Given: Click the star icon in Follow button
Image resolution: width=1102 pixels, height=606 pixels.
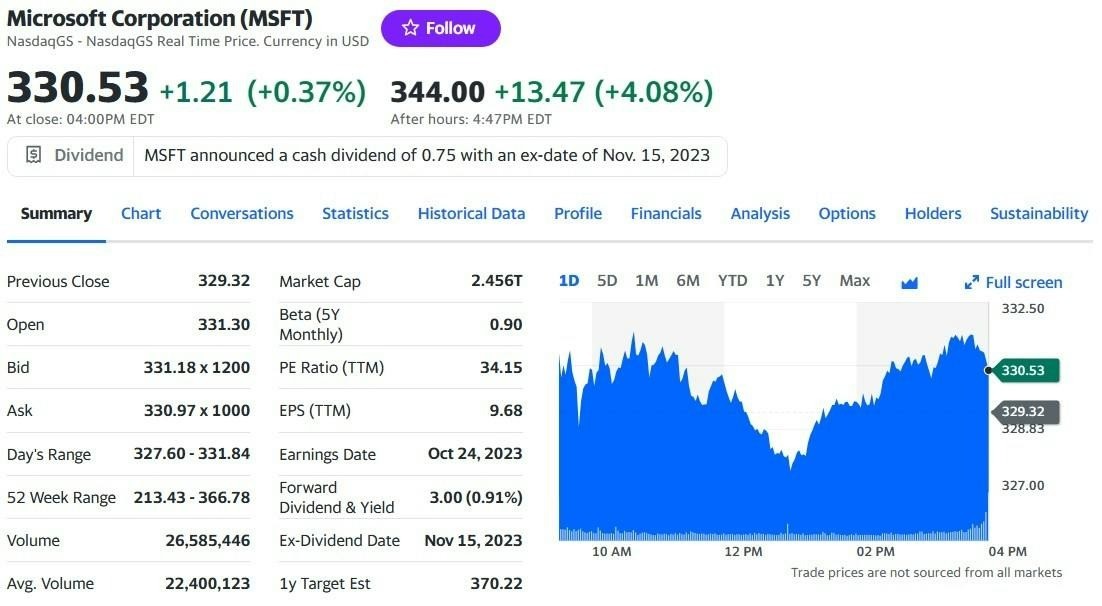Looking at the screenshot, I should pyautogui.click(x=410, y=28).
